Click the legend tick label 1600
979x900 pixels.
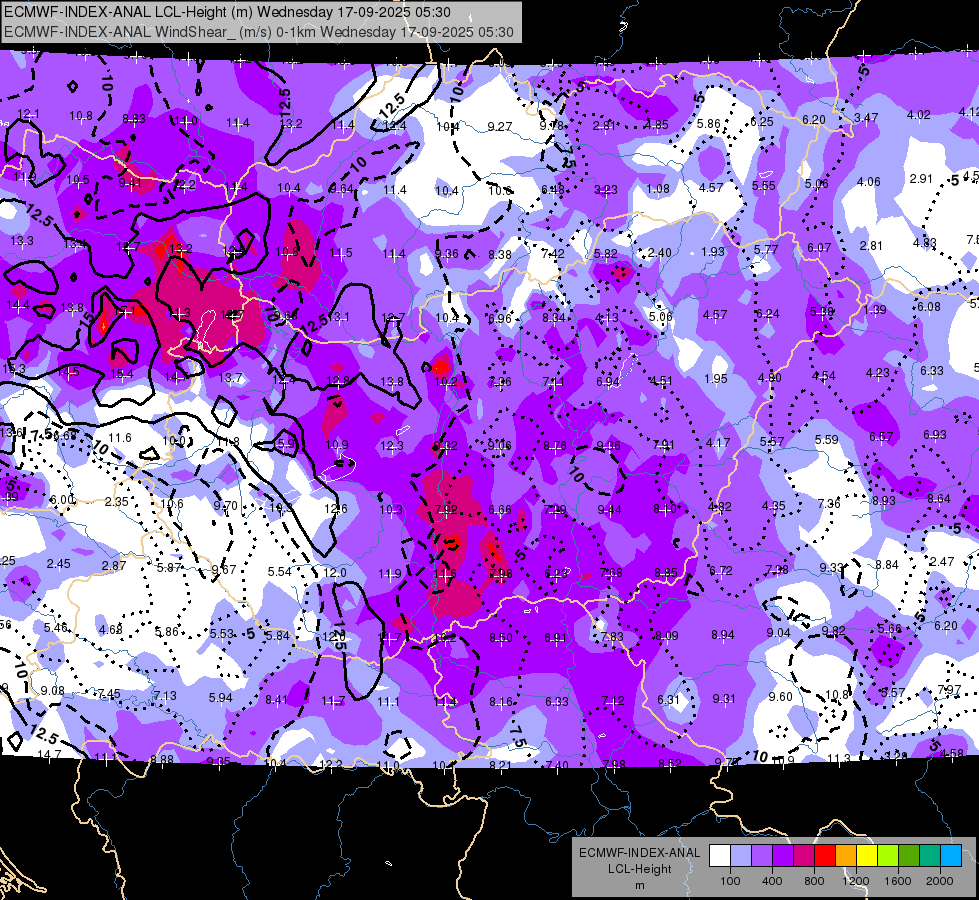pos(898,881)
